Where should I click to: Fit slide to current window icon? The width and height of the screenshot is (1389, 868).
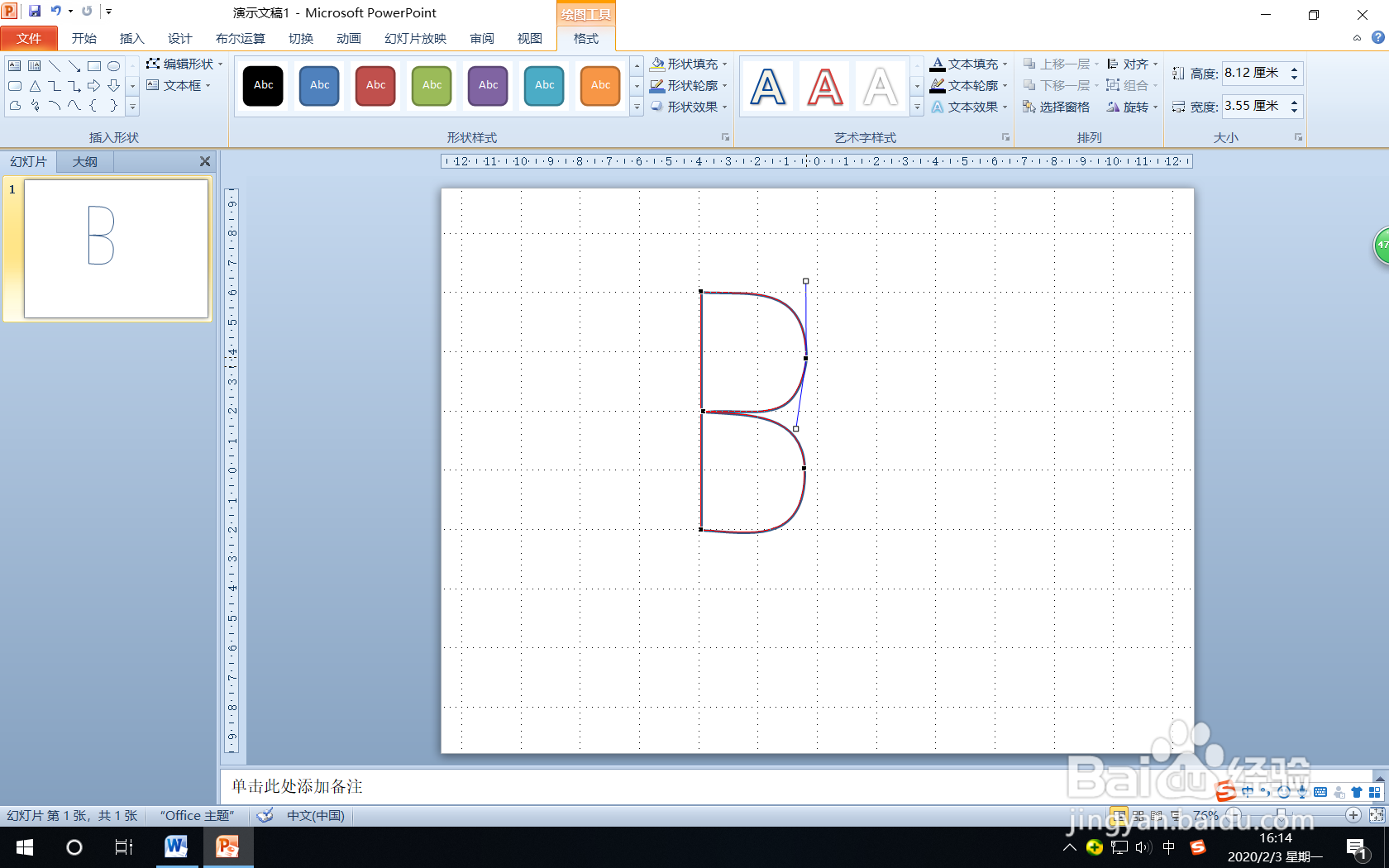(1377, 815)
